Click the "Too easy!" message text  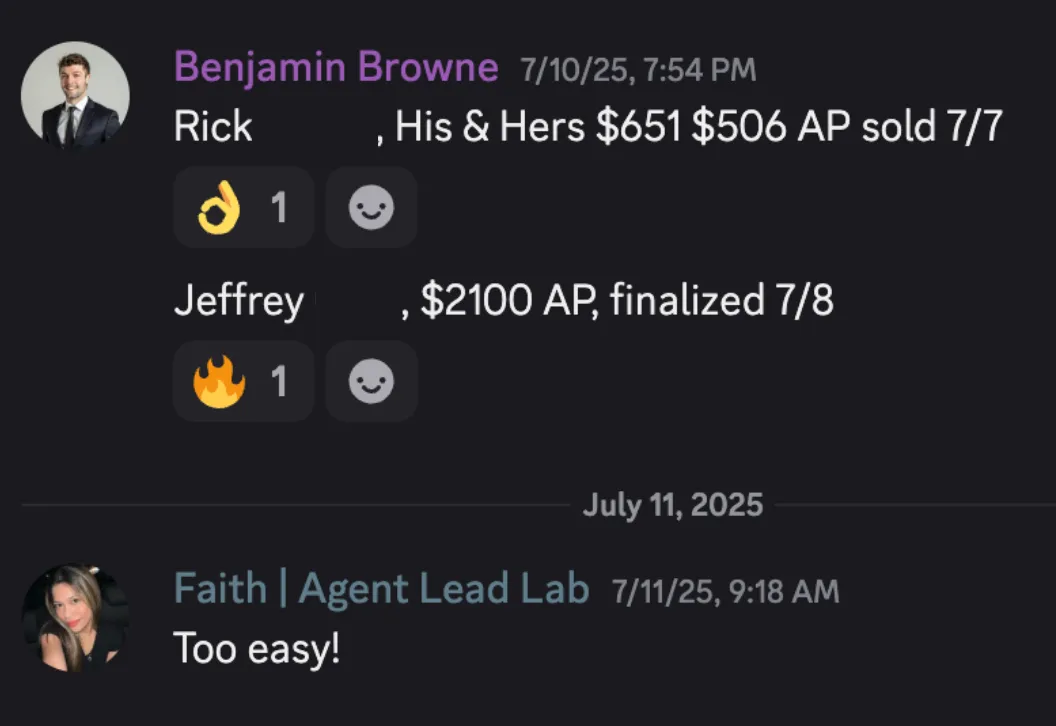coord(257,649)
